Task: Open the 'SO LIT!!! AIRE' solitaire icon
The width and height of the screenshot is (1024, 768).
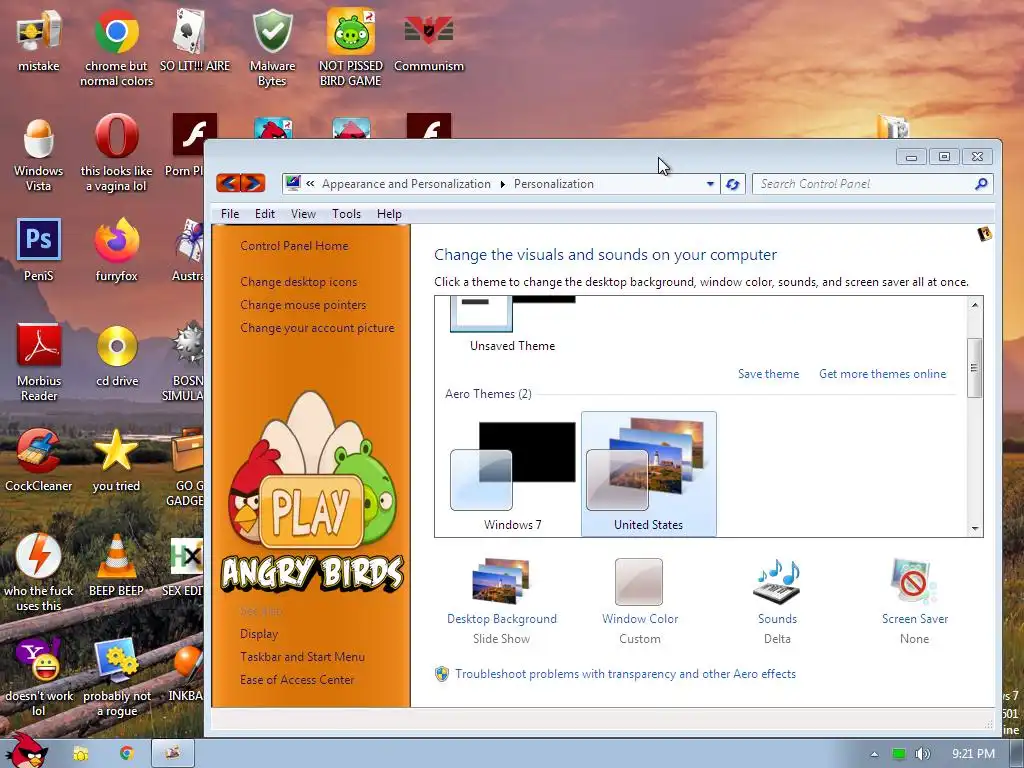Action: [190, 31]
